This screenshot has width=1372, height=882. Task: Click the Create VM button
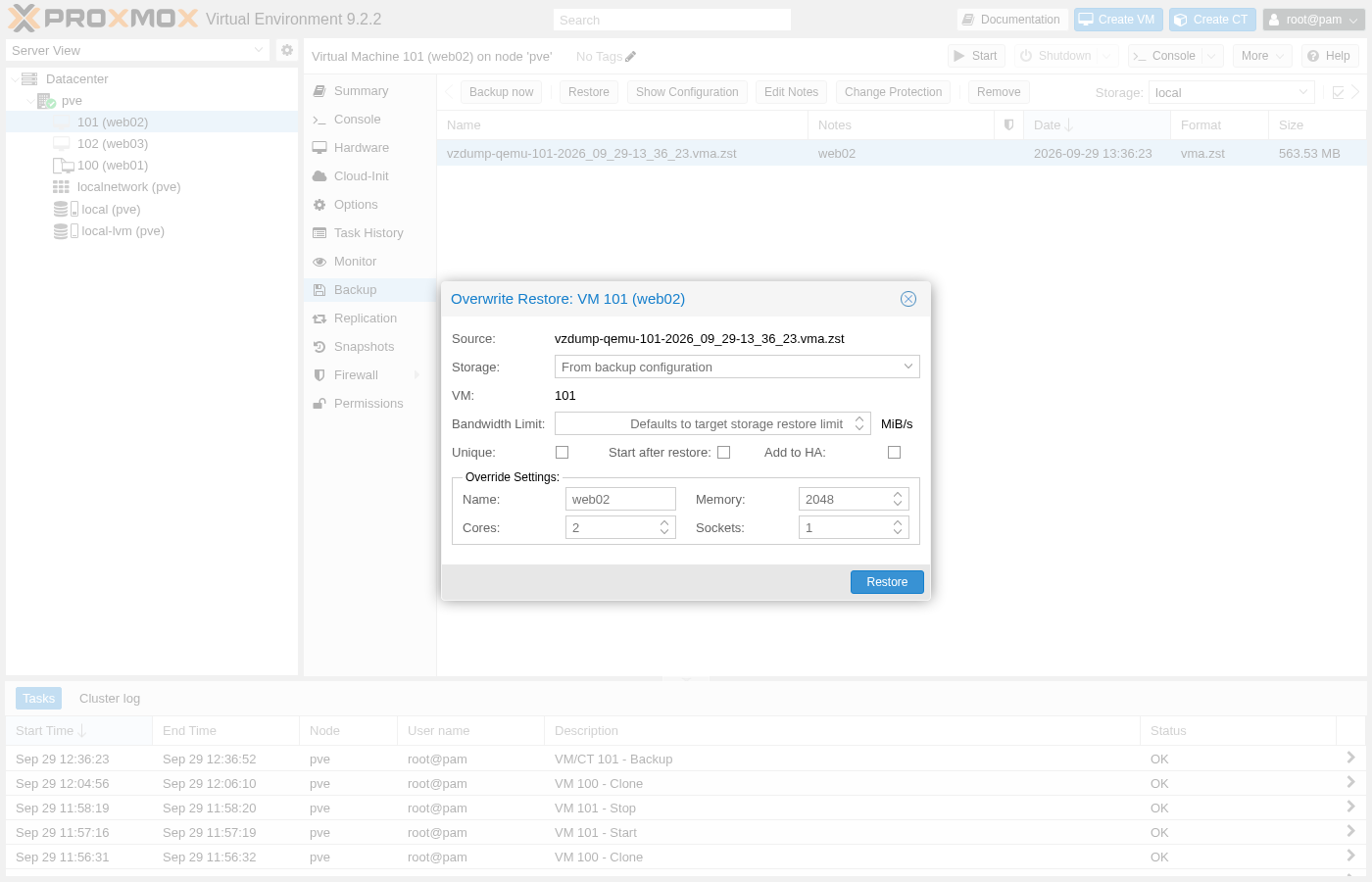tap(1117, 20)
